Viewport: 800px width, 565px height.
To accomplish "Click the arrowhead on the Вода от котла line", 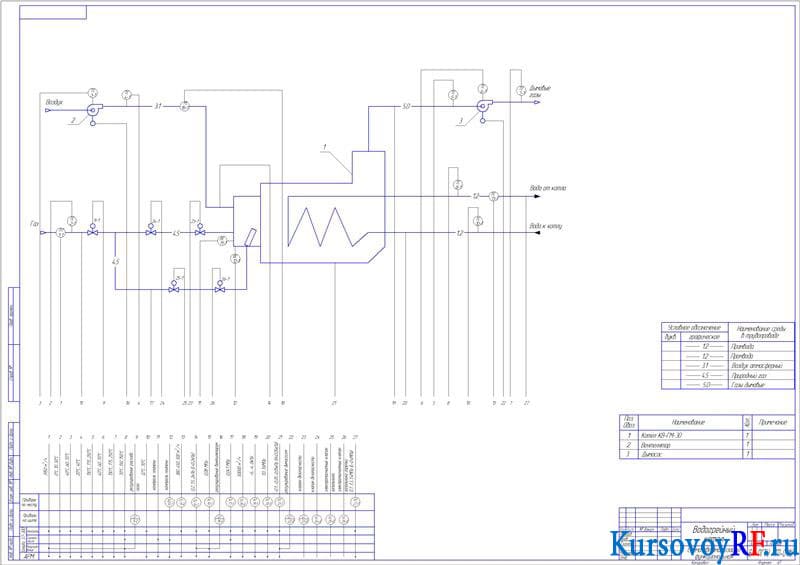I will point(537,196).
